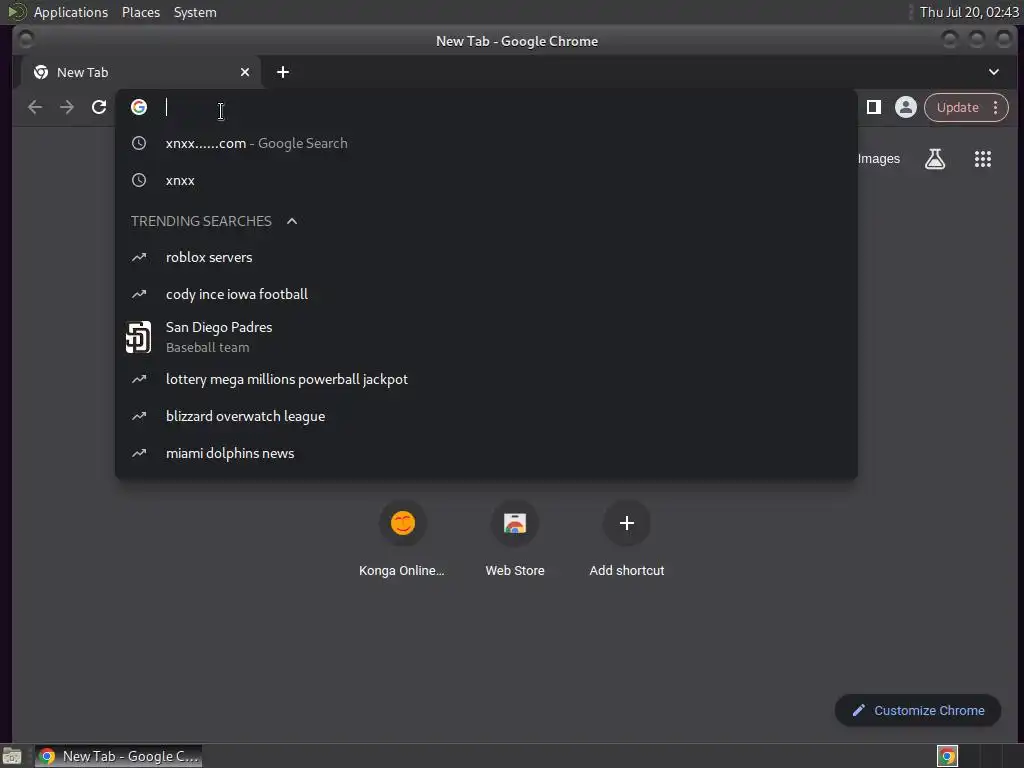The height and width of the screenshot is (768, 1024).
Task: Open the System menu
Action: (195, 12)
